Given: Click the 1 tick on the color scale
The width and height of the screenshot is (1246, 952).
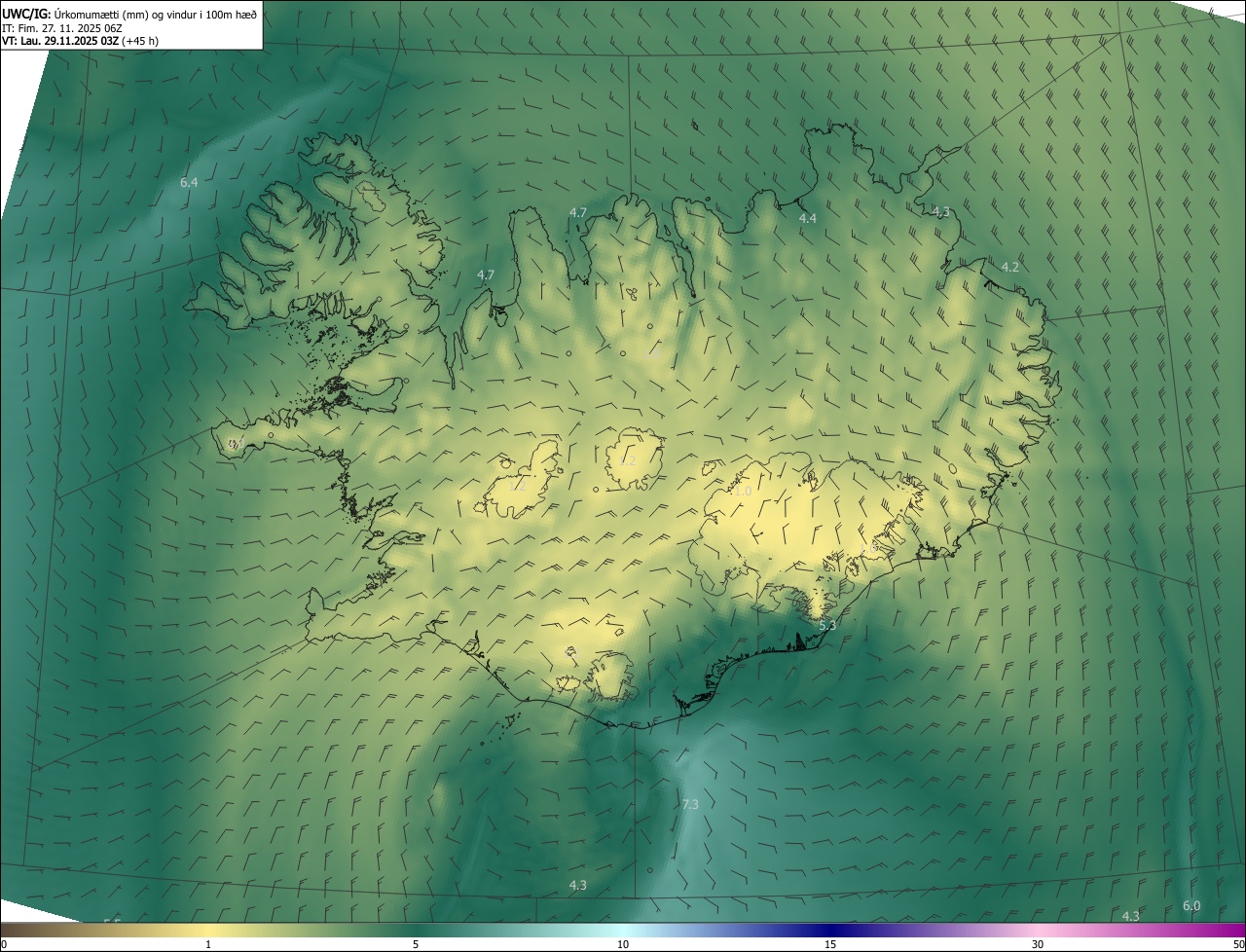Looking at the screenshot, I should (208, 944).
